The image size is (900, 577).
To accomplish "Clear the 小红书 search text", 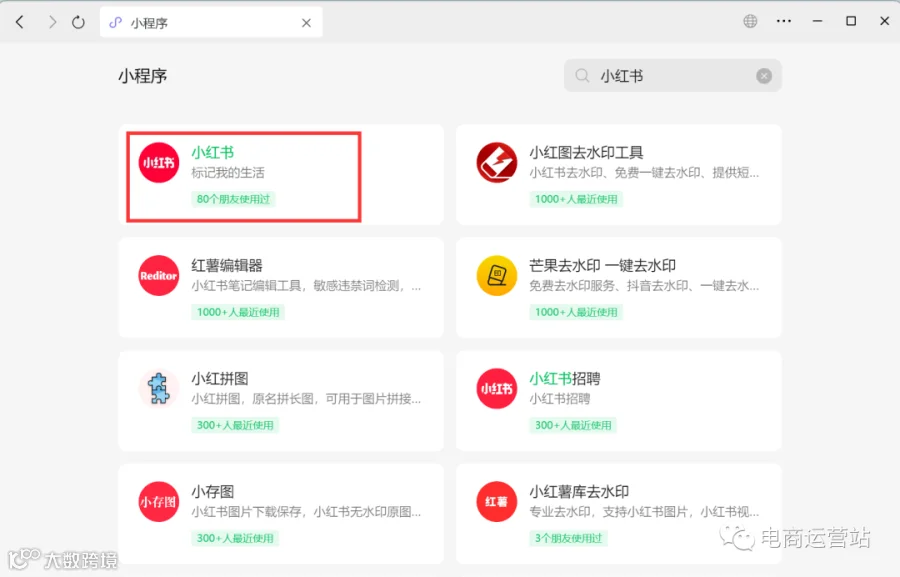I will pos(764,76).
